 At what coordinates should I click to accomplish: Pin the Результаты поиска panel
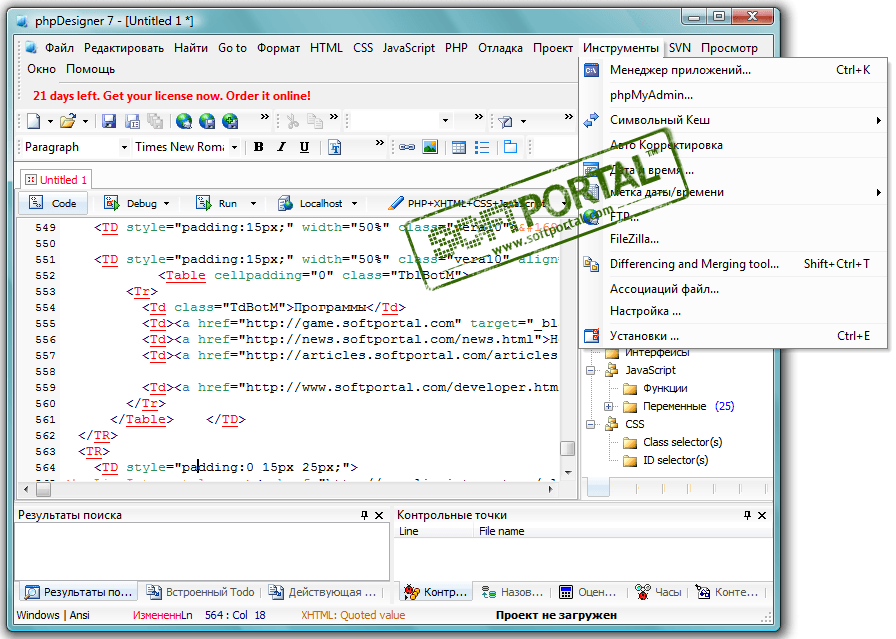click(x=364, y=515)
